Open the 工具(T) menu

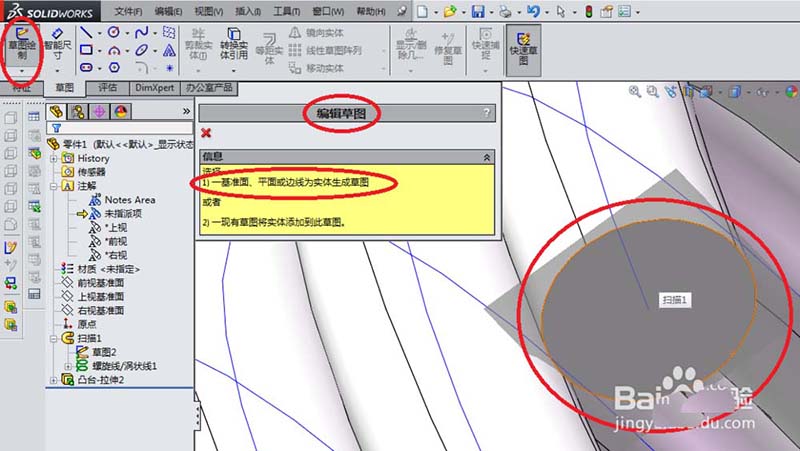pos(287,11)
